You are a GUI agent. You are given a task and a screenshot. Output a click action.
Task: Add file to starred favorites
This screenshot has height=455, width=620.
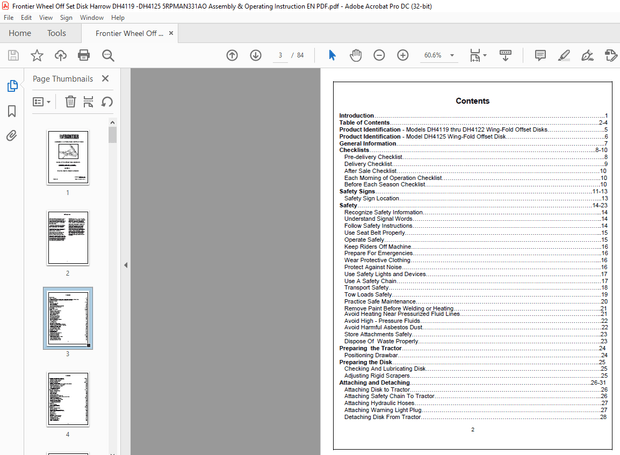(x=37, y=55)
